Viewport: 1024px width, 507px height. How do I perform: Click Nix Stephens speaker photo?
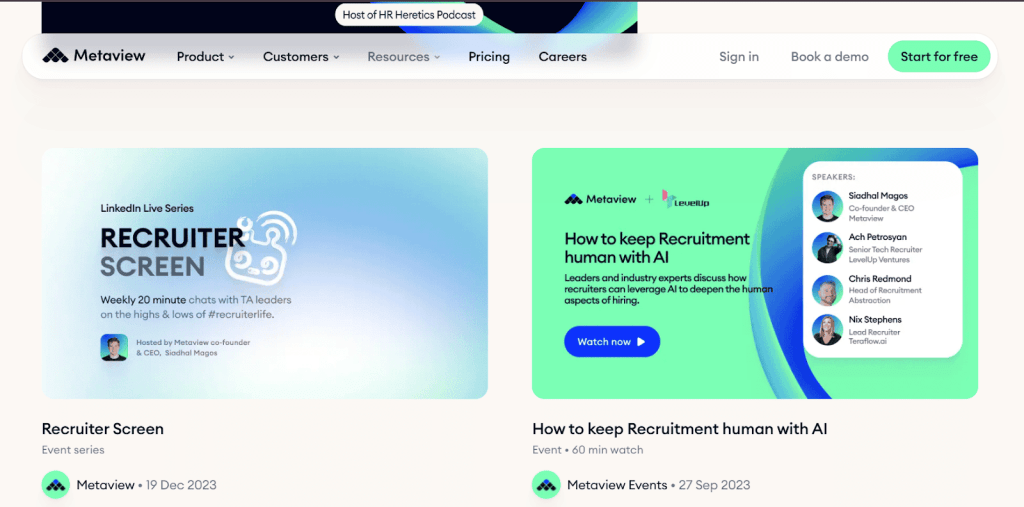[827, 330]
